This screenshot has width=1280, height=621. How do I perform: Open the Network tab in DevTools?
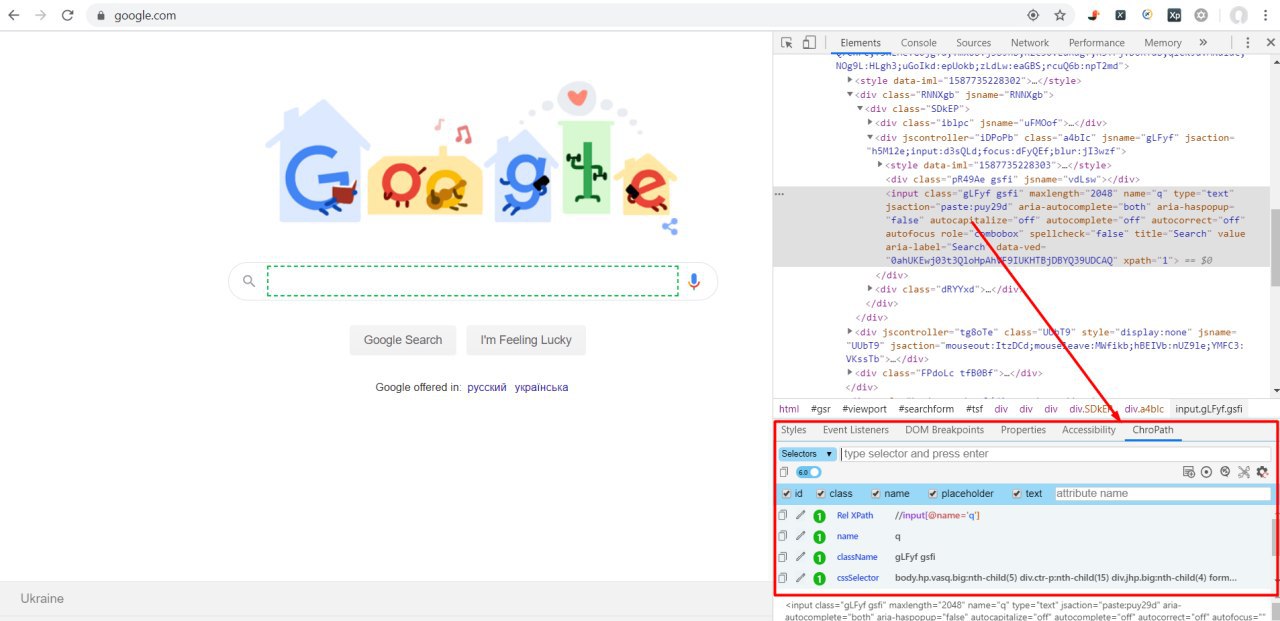[1029, 43]
